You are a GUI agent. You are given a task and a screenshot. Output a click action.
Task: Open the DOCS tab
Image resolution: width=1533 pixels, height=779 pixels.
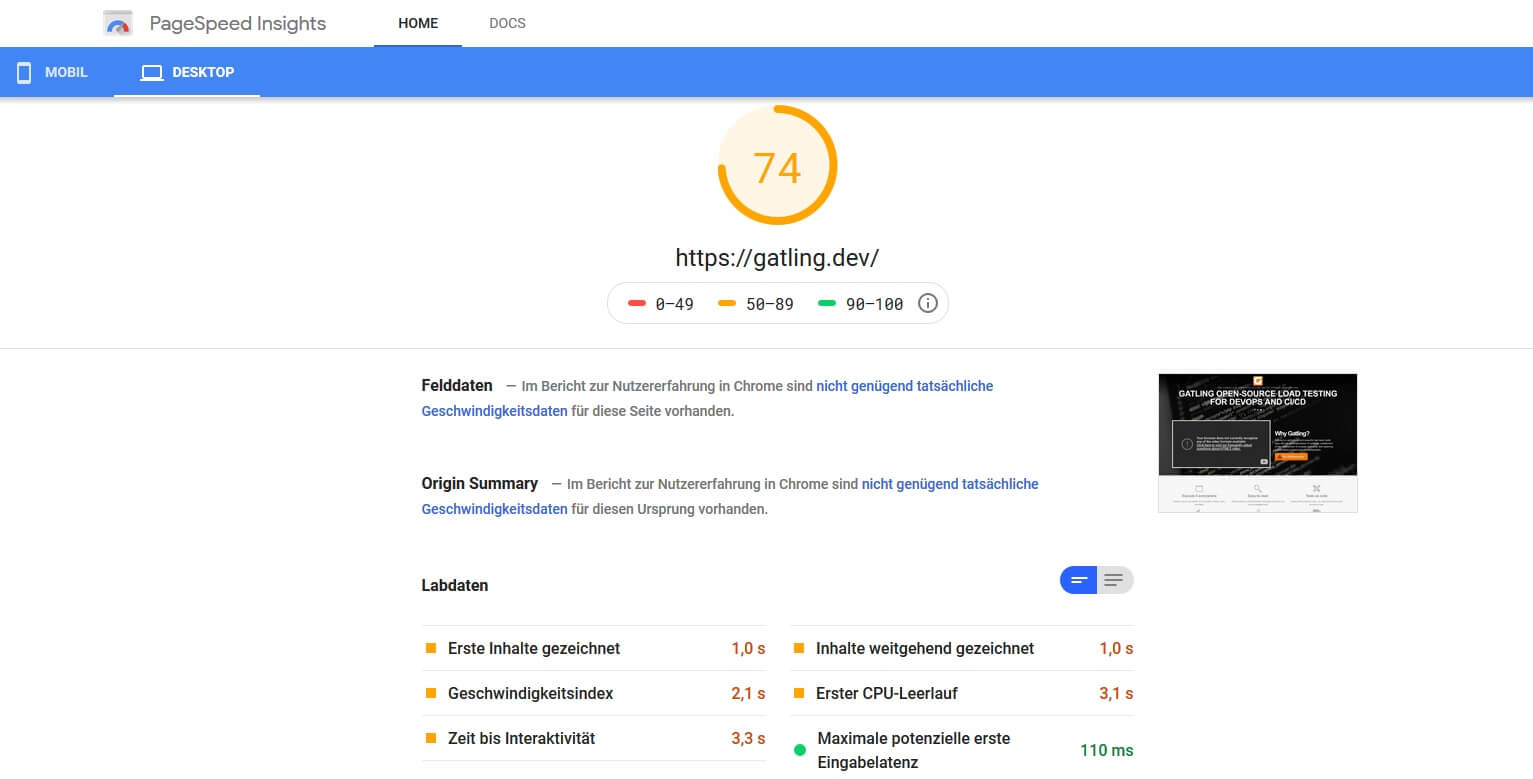pos(507,23)
